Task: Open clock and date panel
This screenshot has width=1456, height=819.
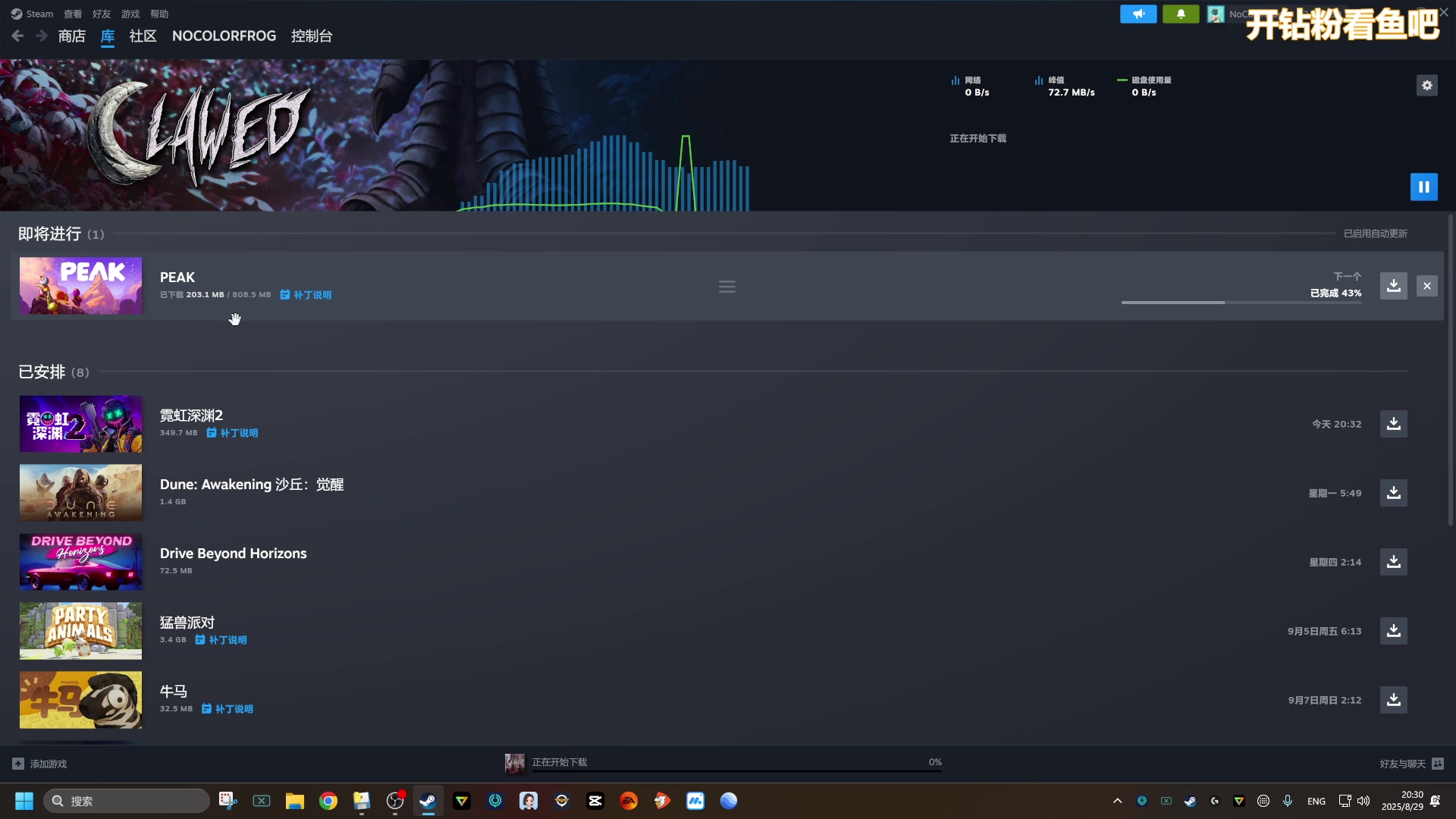Action: click(x=1402, y=801)
